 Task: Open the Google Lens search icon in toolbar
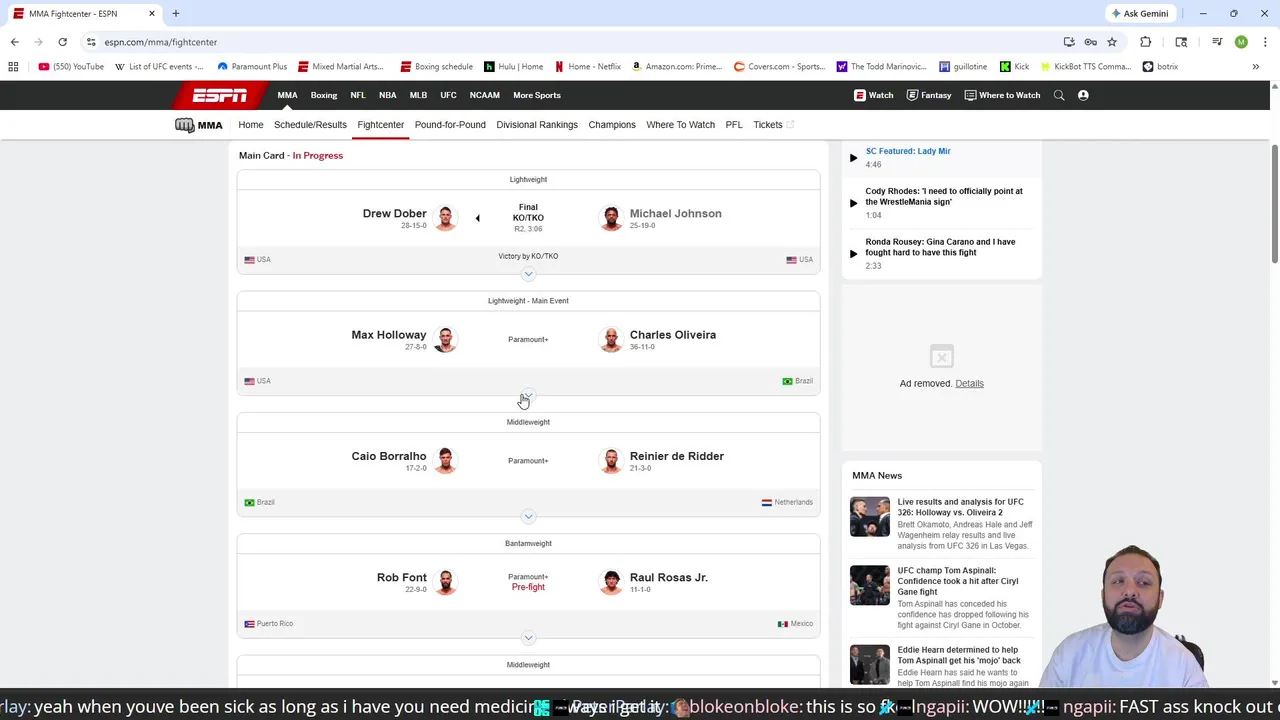(x=1181, y=42)
